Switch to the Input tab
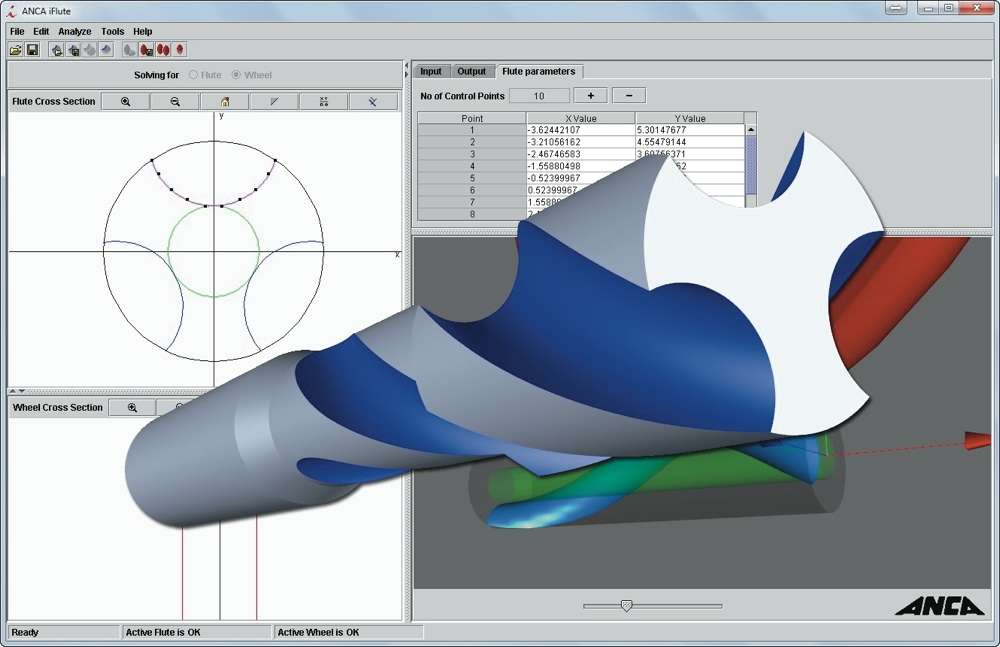Image resolution: width=1000 pixels, height=647 pixels. [x=430, y=71]
